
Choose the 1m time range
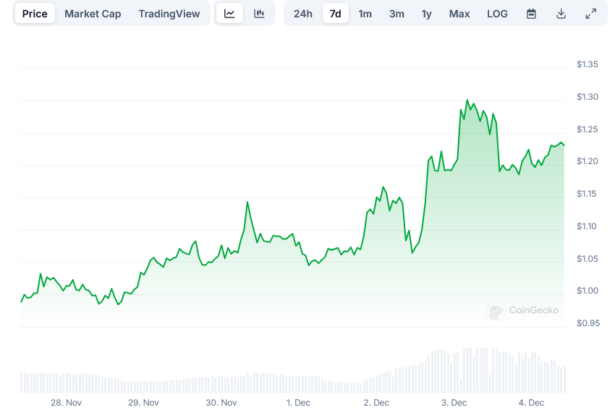click(x=365, y=14)
